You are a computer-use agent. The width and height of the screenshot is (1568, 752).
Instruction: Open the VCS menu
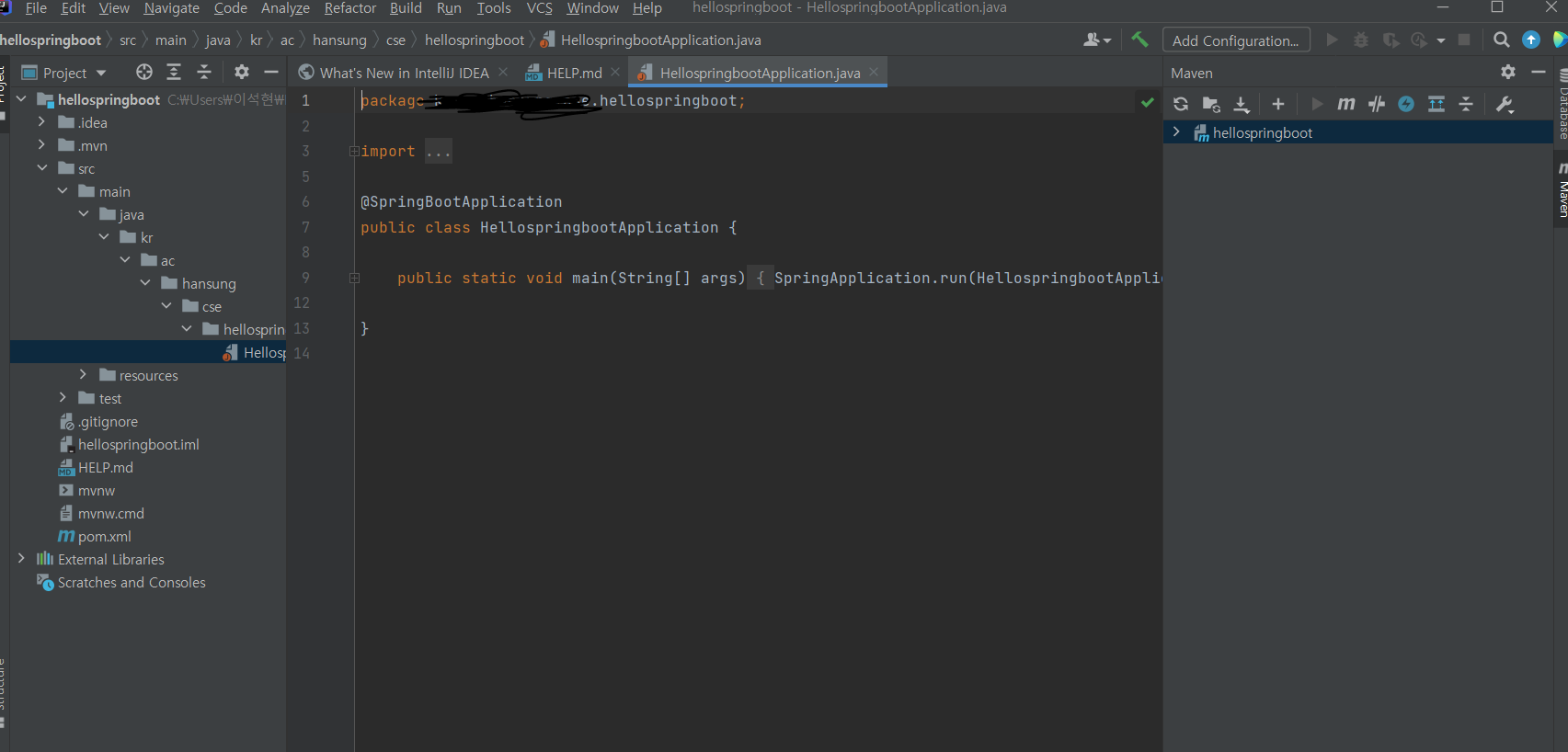(540, 8)
